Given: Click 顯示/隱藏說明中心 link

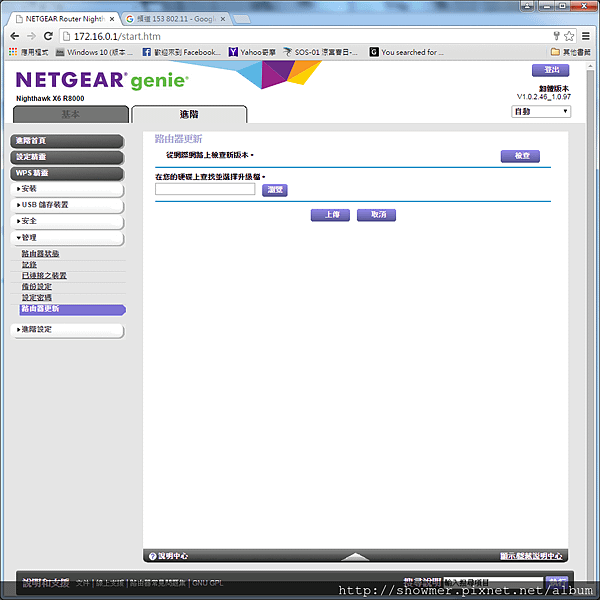Looking at the screenshot, I should pos(531,556).
